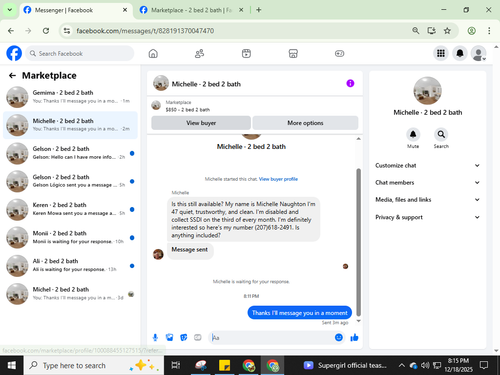View site information icon beside the URL
Screen dimensions: 500x375
click(67, 31)
